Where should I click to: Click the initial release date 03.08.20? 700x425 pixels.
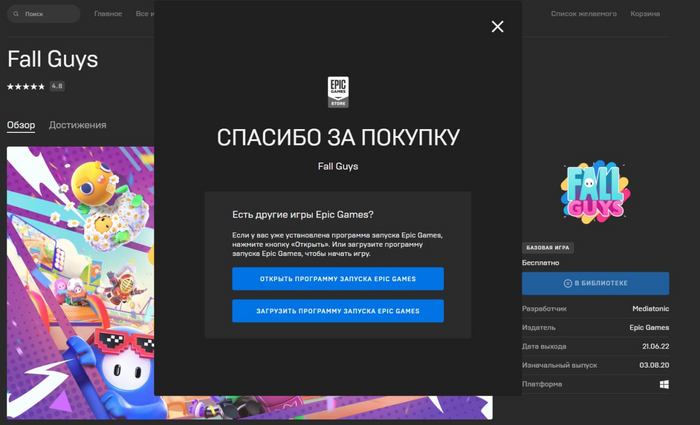(x=654, y=365)
